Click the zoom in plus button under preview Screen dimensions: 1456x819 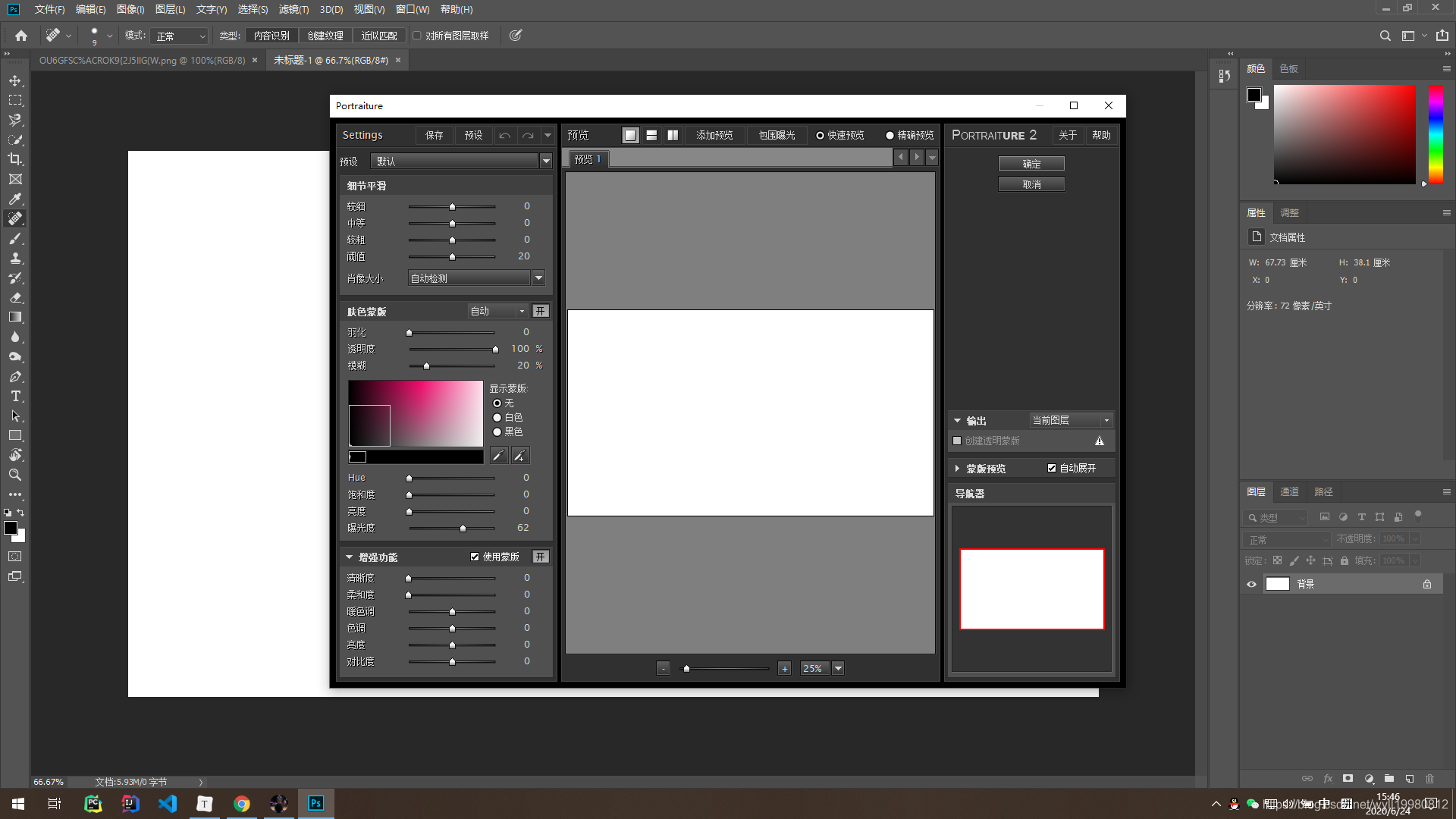coord(784,668)
